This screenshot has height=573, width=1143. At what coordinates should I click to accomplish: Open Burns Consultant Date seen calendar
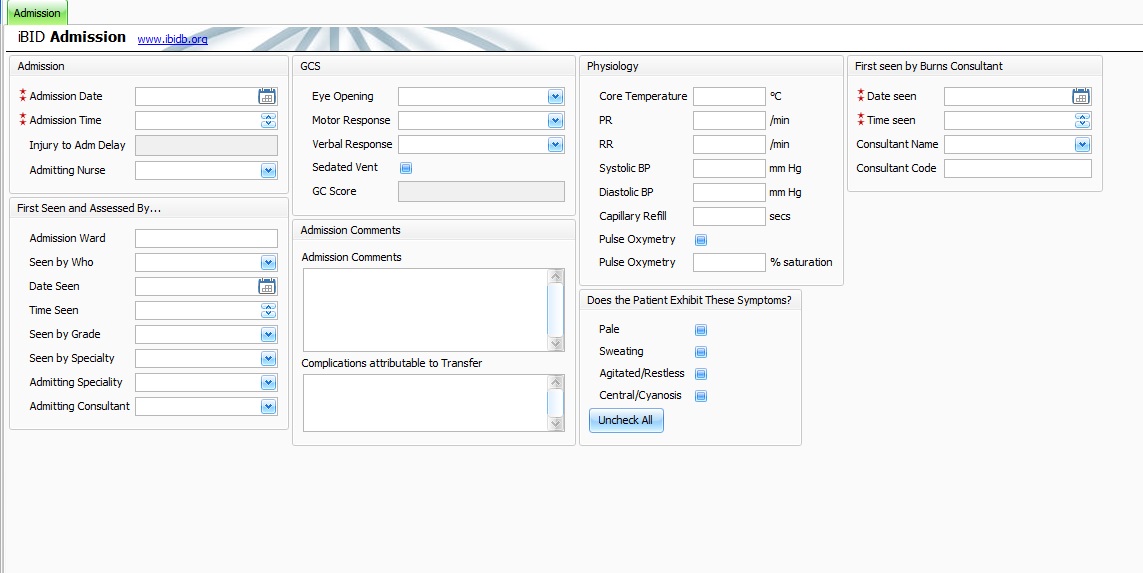[1081, 96]
